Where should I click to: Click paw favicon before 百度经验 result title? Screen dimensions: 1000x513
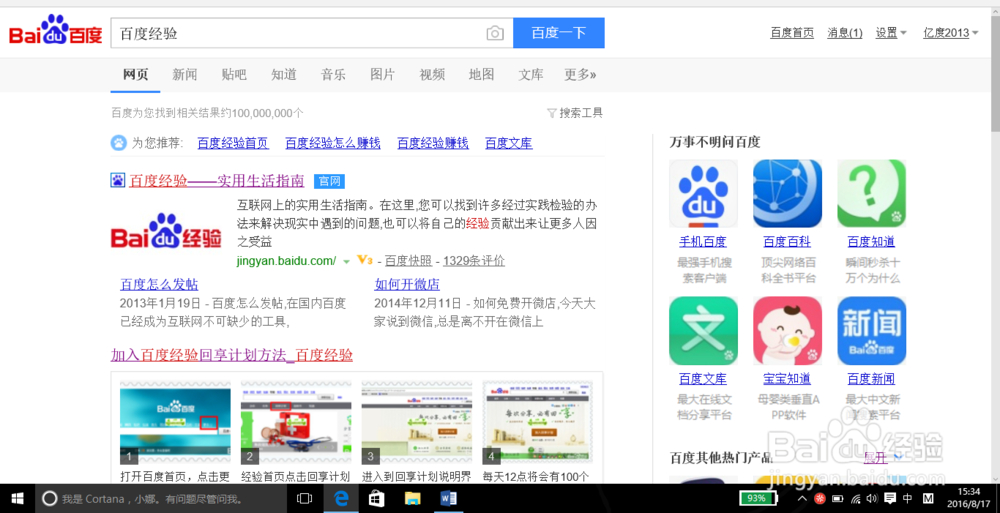click(117, 181)
